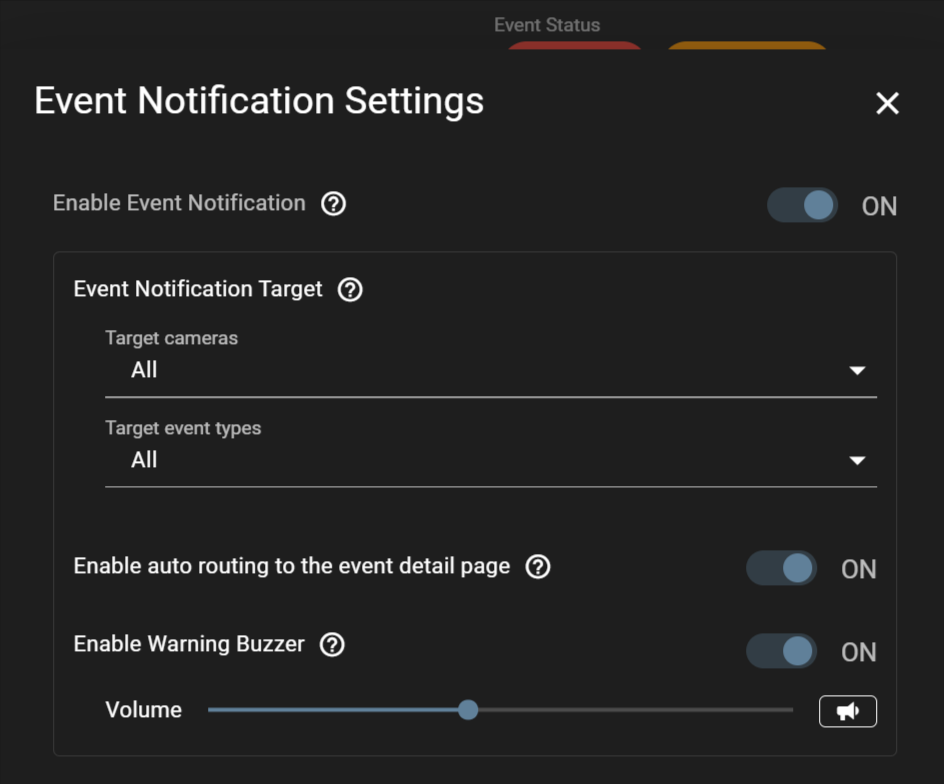Click the red Event Status button
Viewport: 944px width, 784px height.
point(574,45)
